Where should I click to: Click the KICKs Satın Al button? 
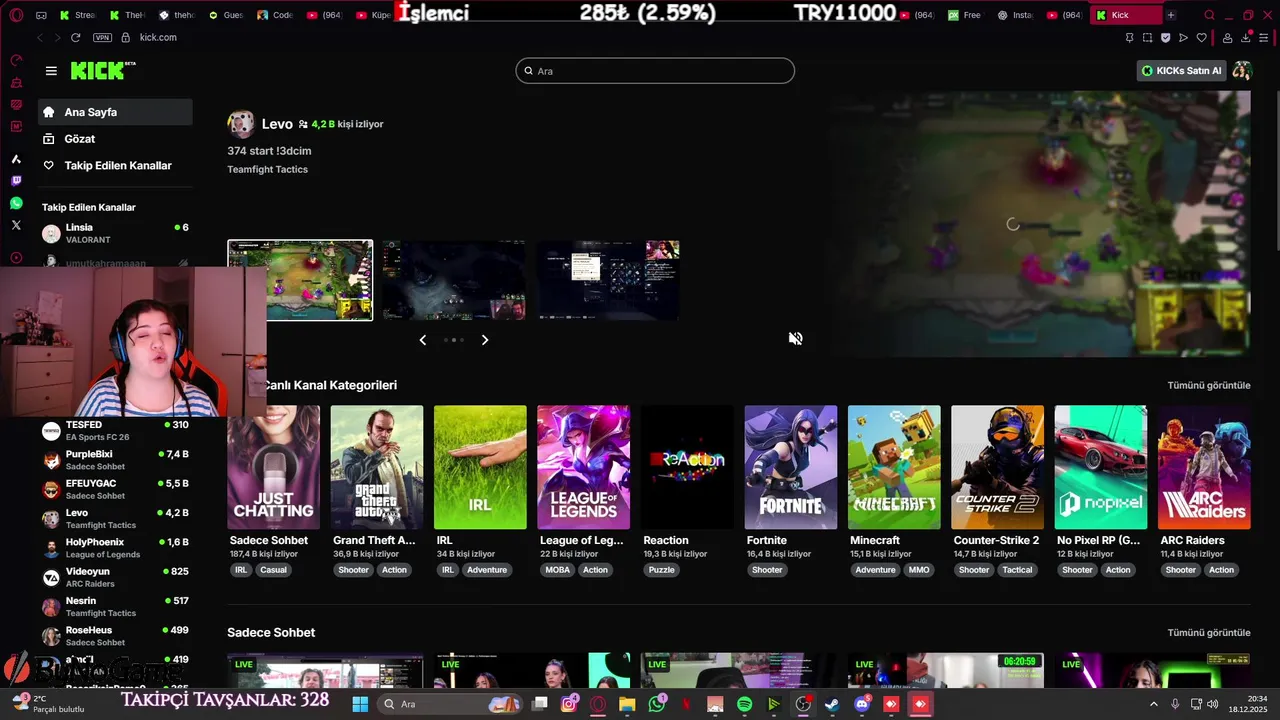1181,71
